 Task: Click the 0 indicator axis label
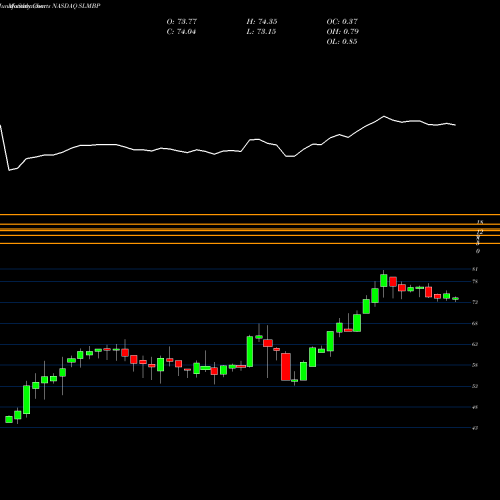[478, 251]
